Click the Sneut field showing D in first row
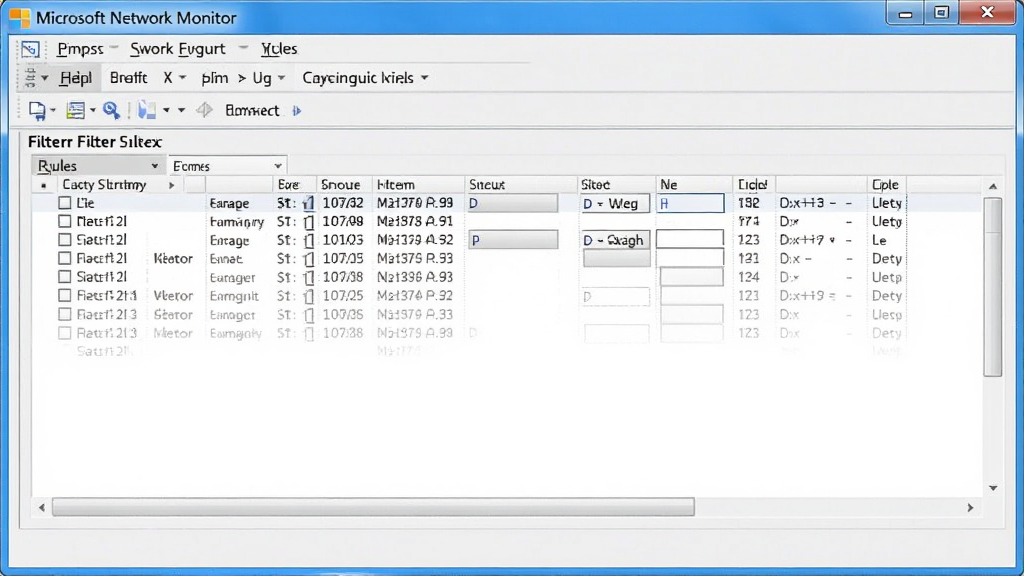This screenshot has height=576, width=1024. tap(513, 204)
